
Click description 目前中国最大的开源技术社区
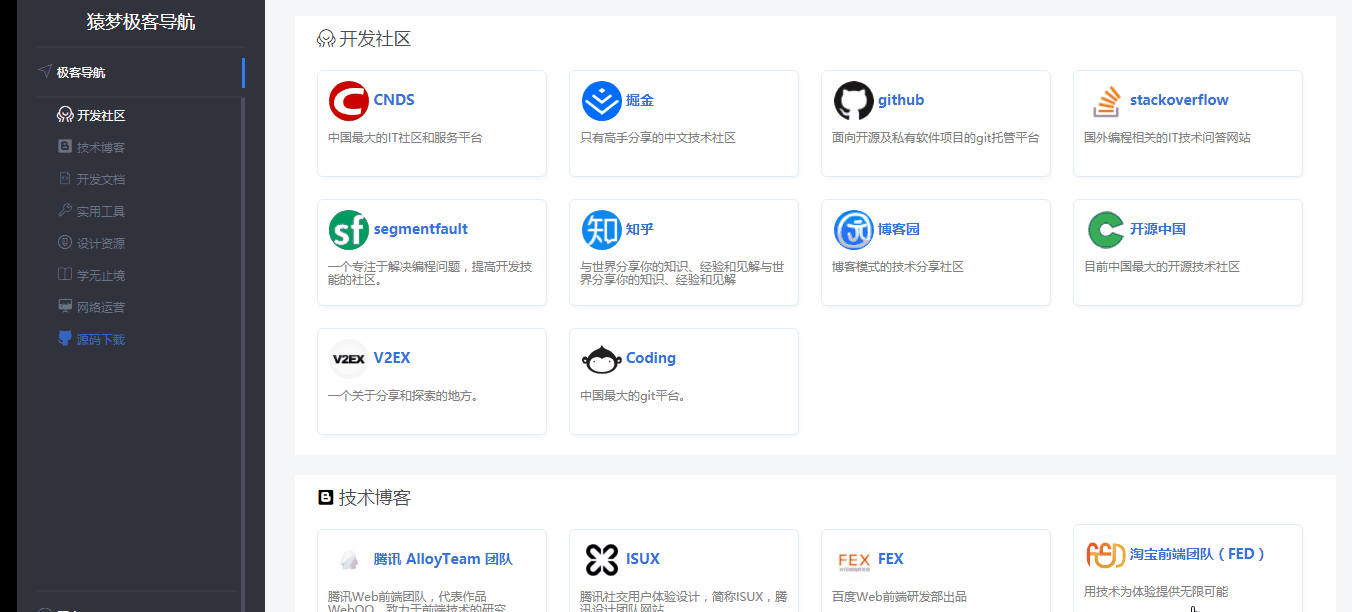(x=1162, y=267)
